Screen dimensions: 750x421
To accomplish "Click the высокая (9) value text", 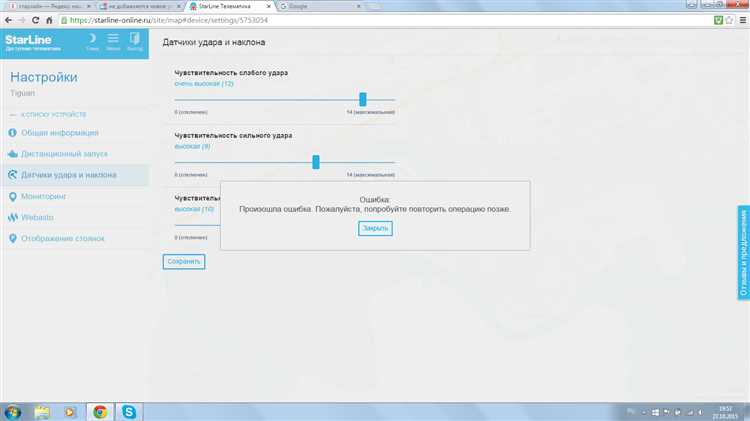I will (x=192, y=146).
